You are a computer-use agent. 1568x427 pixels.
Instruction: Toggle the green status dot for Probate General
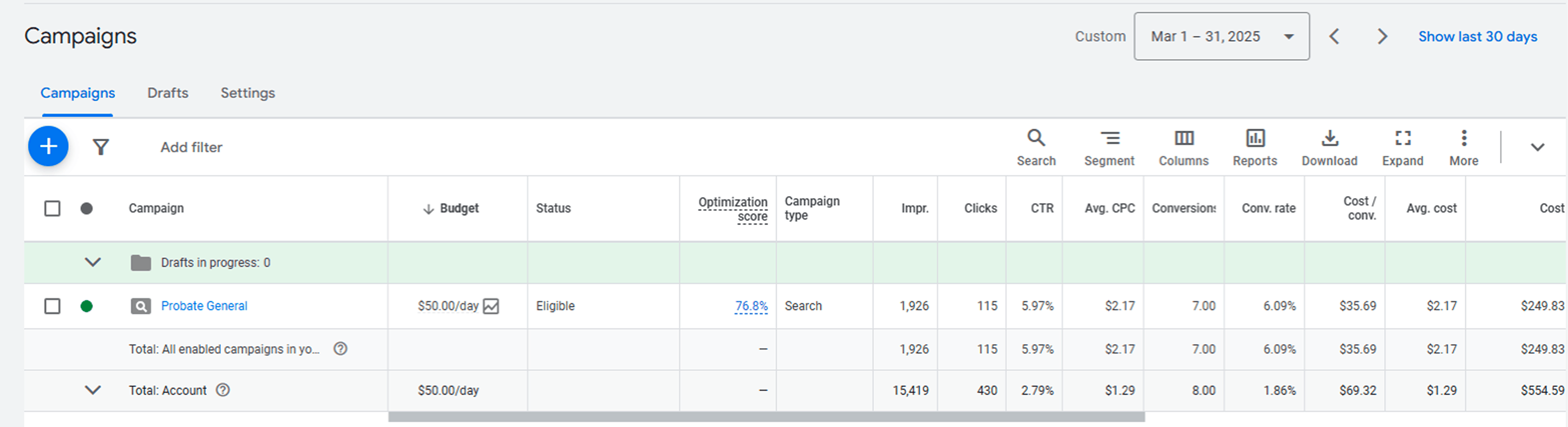click(x=87, y=306)
